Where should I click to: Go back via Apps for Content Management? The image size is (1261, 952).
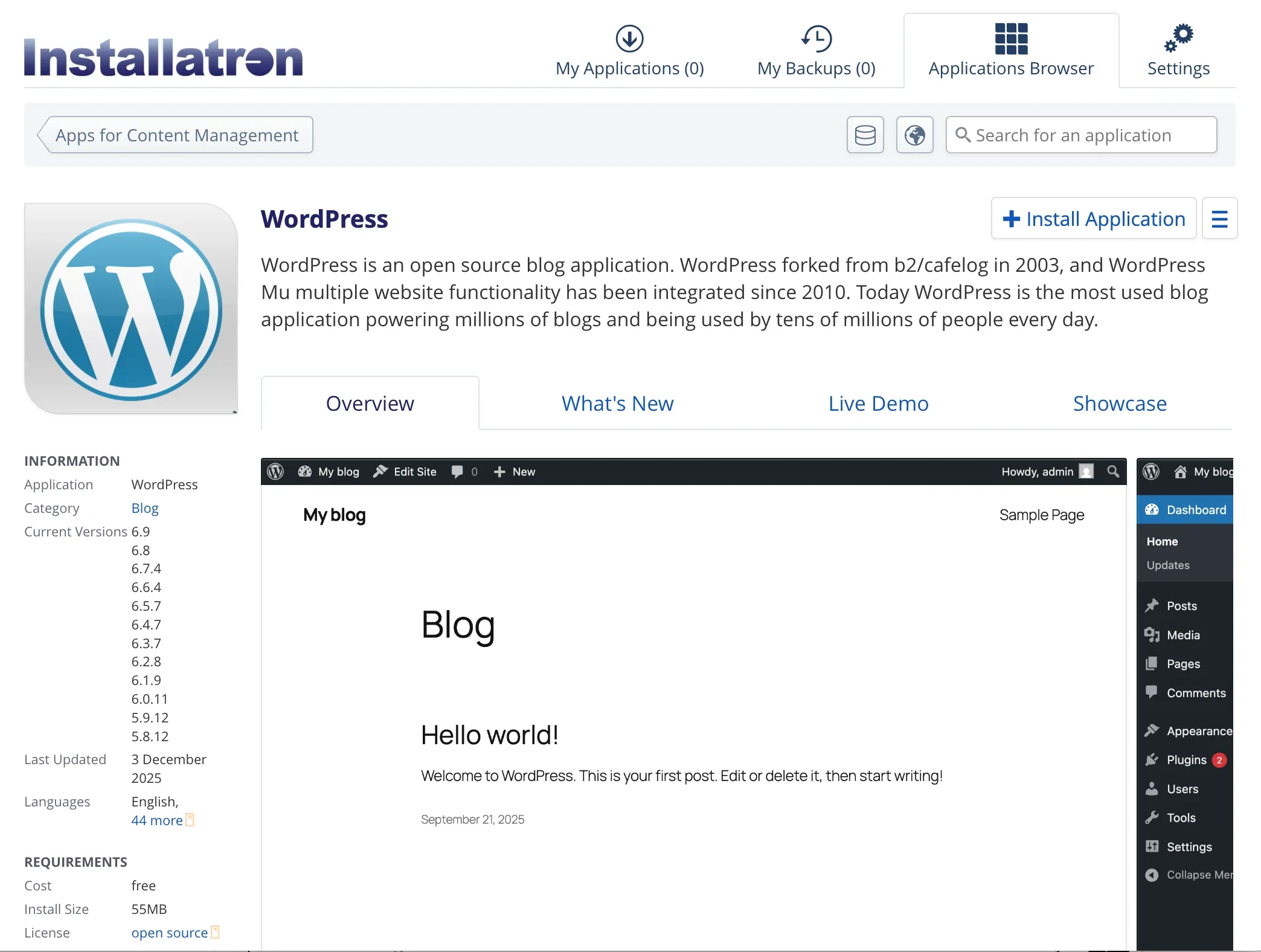click(x=176, y=135)
